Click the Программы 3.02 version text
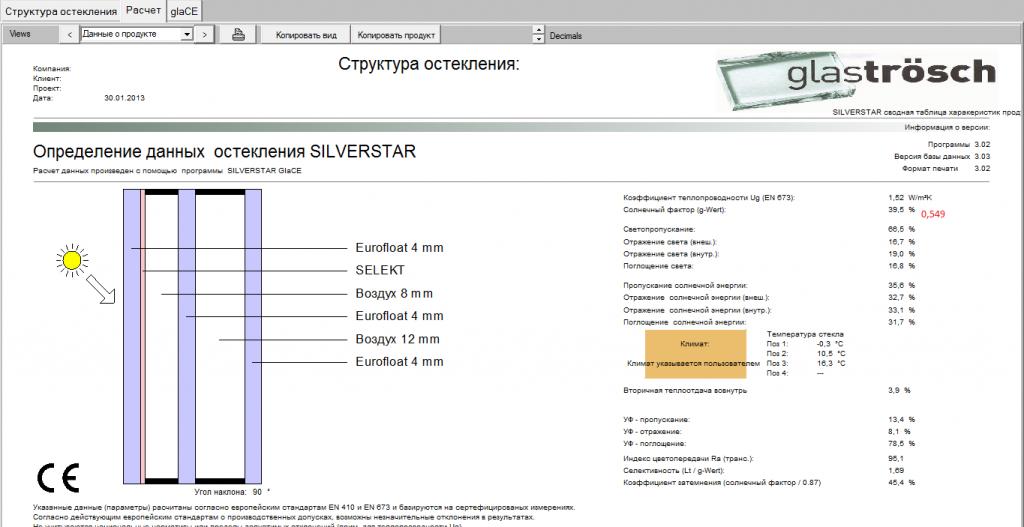This screenshot has width=1024, height=527. [x=959, y=144]
